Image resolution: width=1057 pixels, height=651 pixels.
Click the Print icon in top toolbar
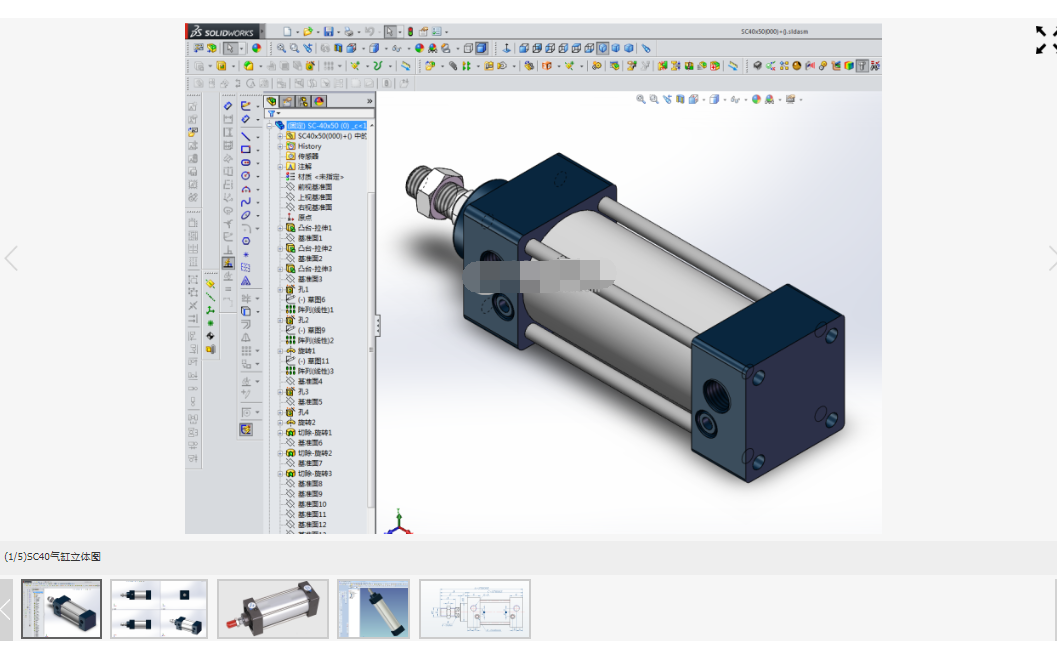point(349,32)
